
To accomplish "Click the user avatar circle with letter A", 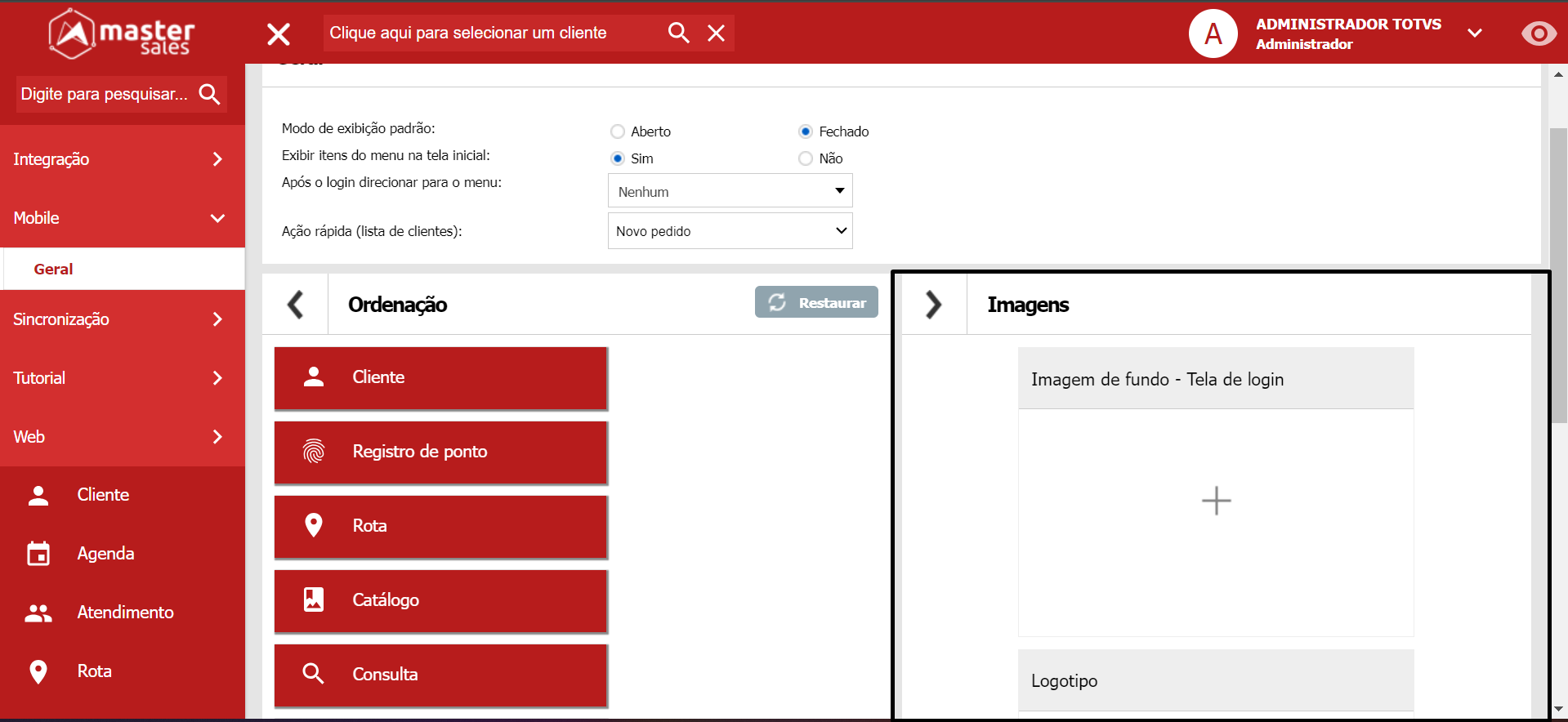I will pos(1213,33).
